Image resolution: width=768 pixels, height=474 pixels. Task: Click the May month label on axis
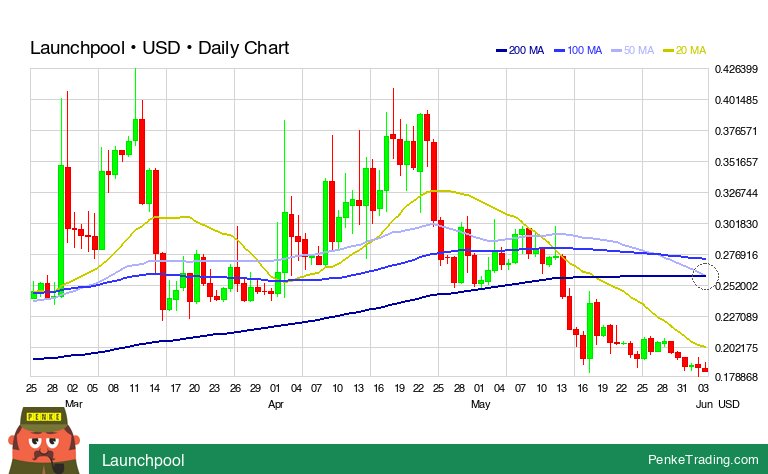tap(480, 404)
